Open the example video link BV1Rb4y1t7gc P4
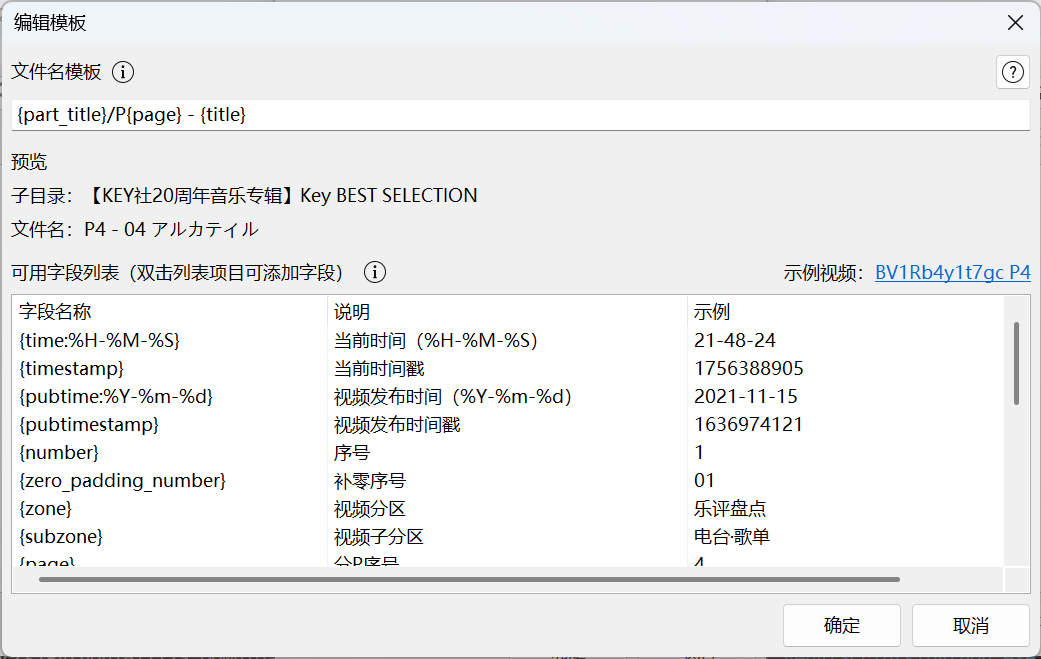 (952, 273)
